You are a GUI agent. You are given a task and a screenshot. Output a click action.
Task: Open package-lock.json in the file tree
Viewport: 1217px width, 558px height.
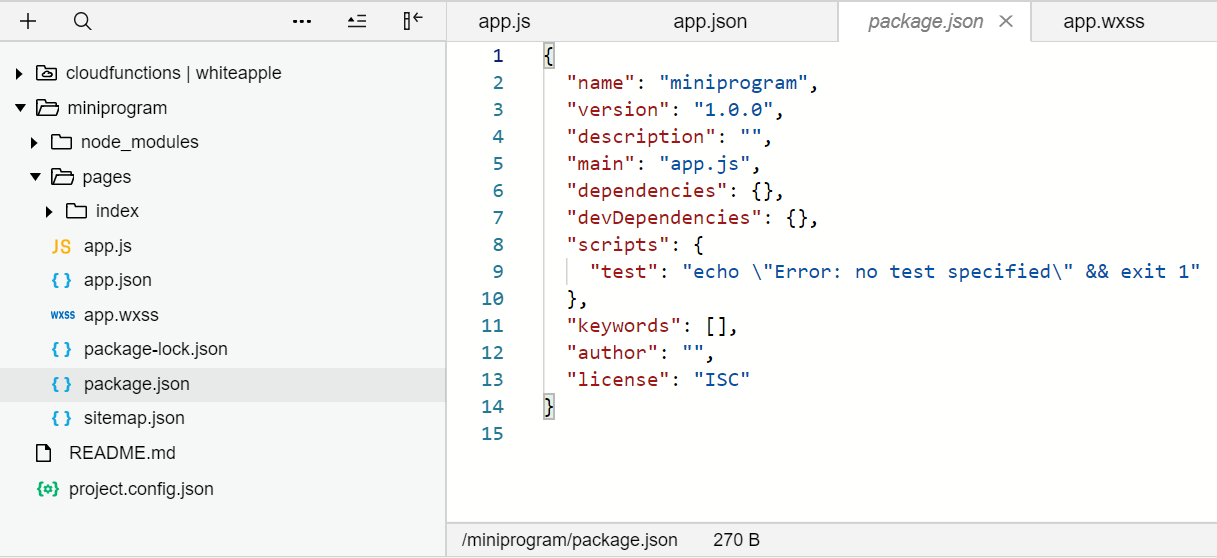coord(156,349)
